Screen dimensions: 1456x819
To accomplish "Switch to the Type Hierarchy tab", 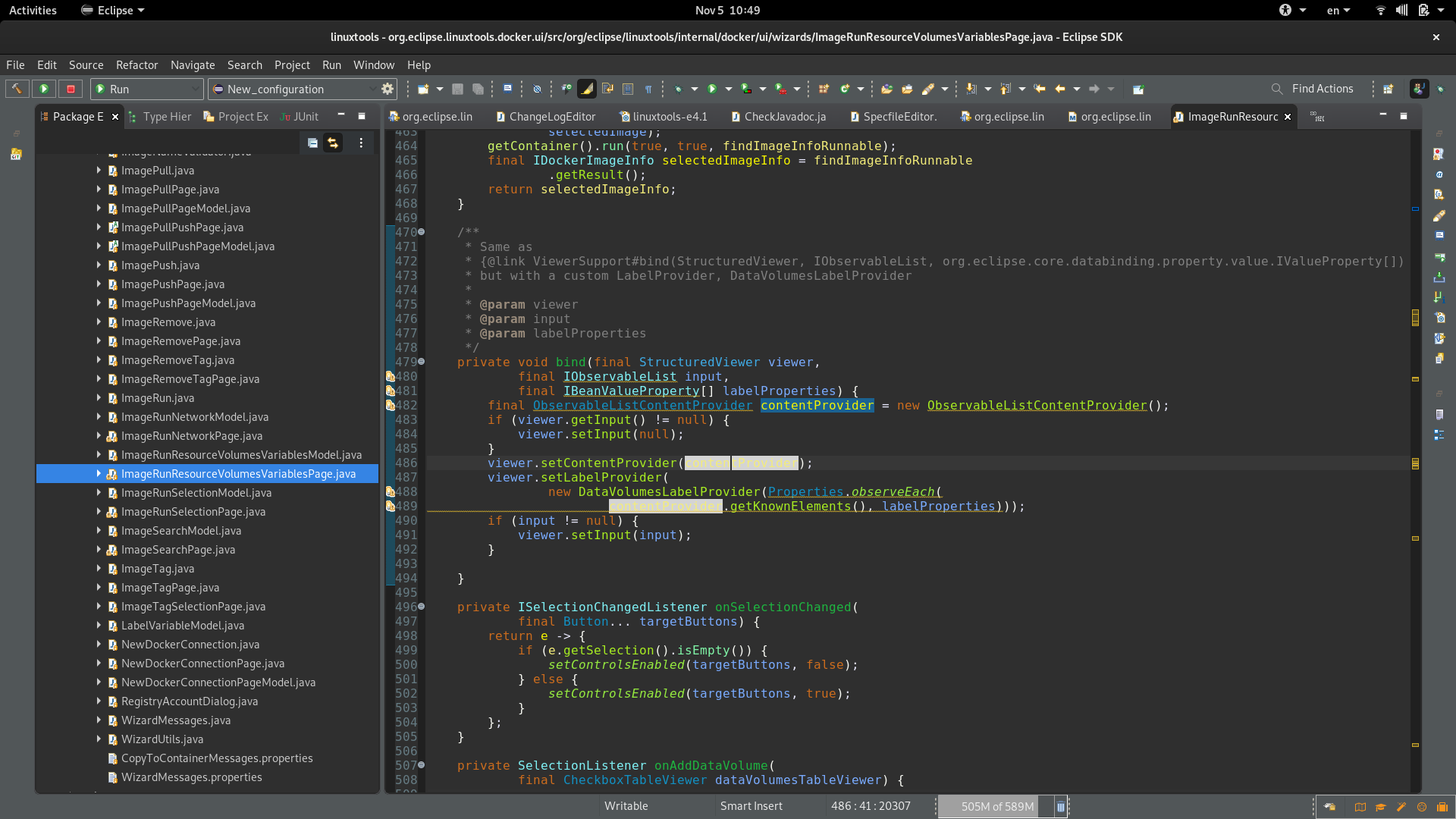I will [160, 117].
